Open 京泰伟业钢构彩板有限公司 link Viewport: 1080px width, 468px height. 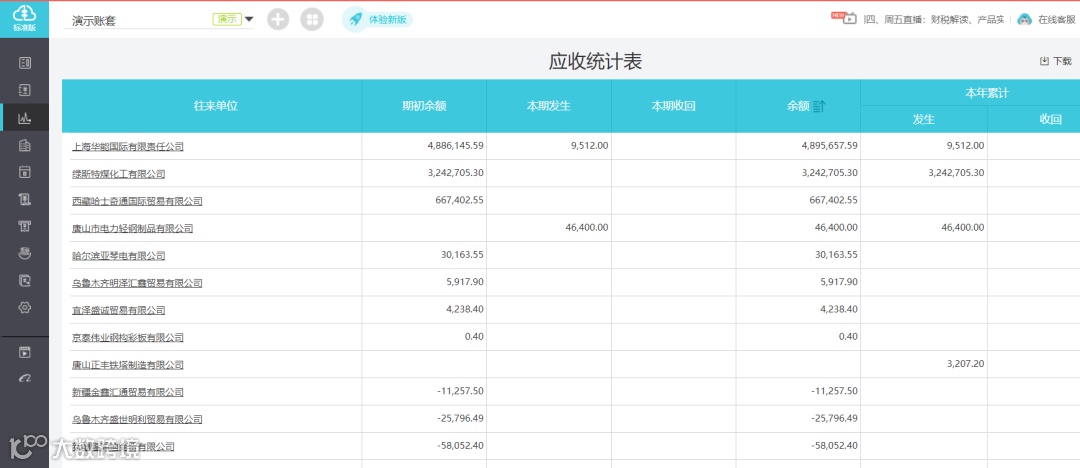coord(127,338)
